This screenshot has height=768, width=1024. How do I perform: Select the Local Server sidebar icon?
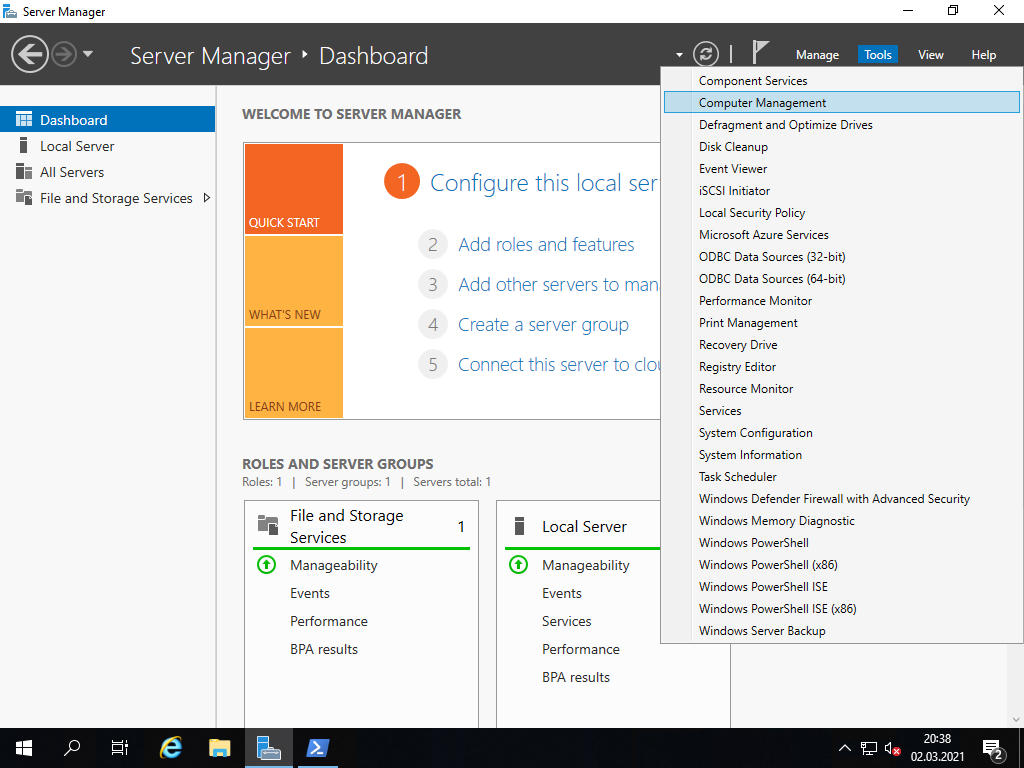24,146
